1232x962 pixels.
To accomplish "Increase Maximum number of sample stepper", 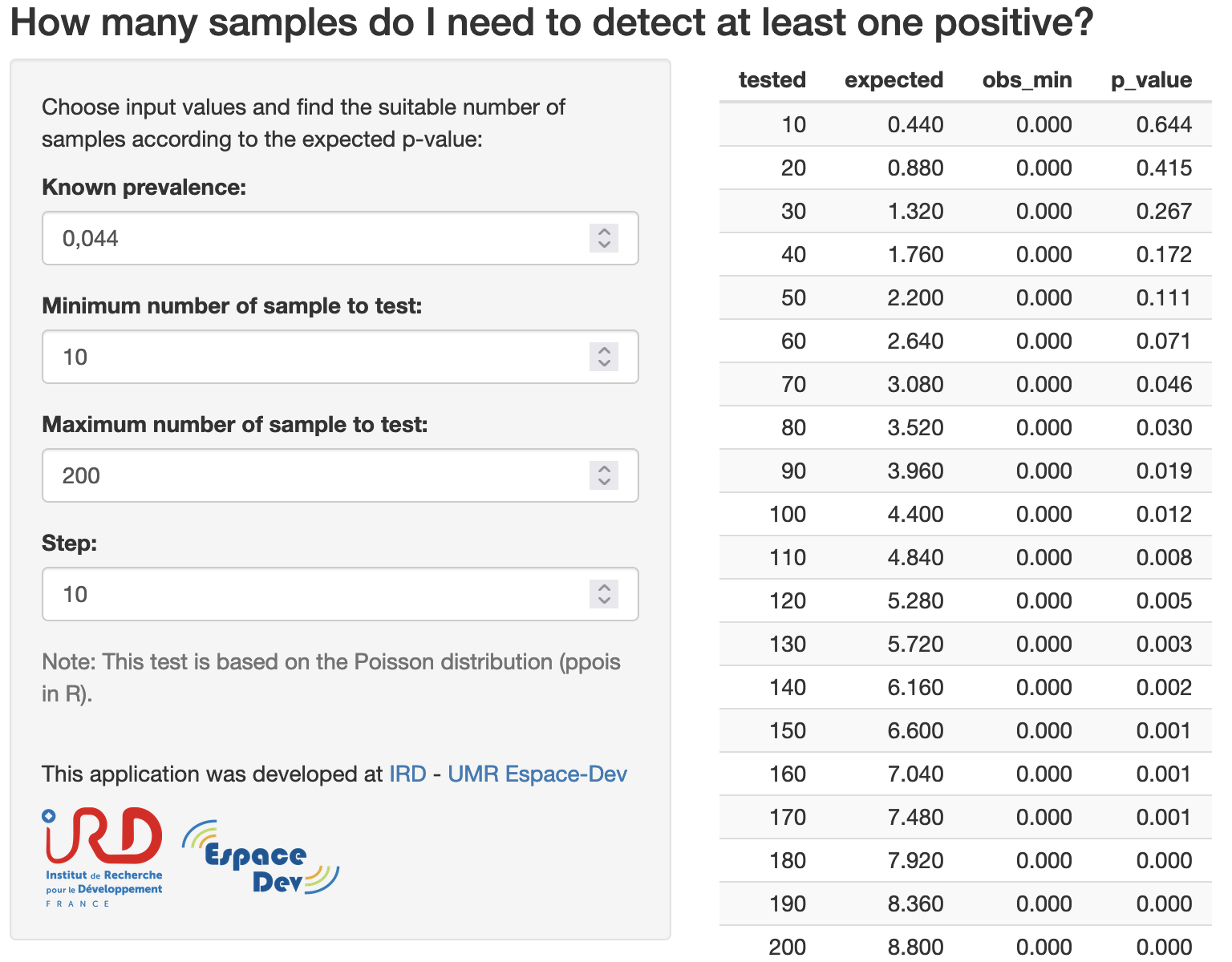I will (x=604, y=468).
